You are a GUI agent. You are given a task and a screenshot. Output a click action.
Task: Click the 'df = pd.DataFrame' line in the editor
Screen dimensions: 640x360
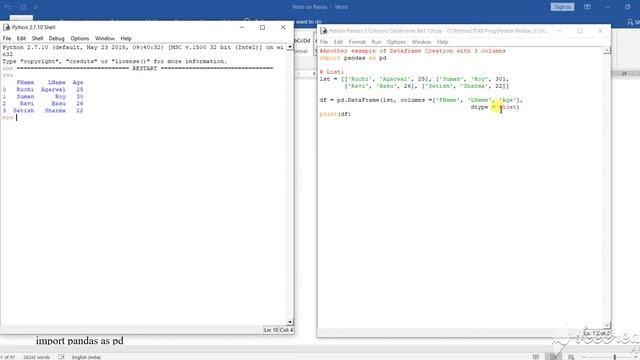click(x=421, y=100)
